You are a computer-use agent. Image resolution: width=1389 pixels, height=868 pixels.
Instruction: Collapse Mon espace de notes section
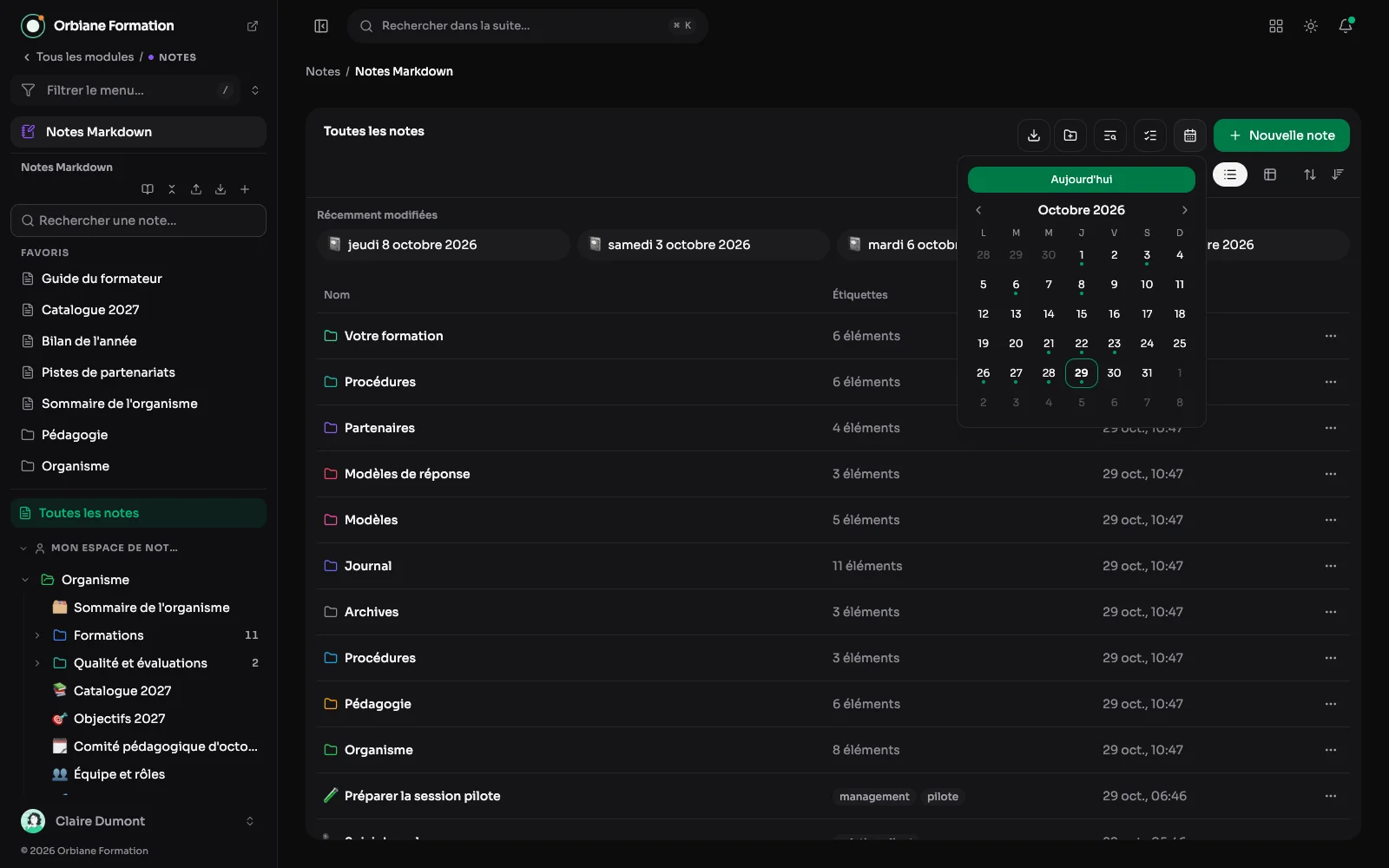23,548
